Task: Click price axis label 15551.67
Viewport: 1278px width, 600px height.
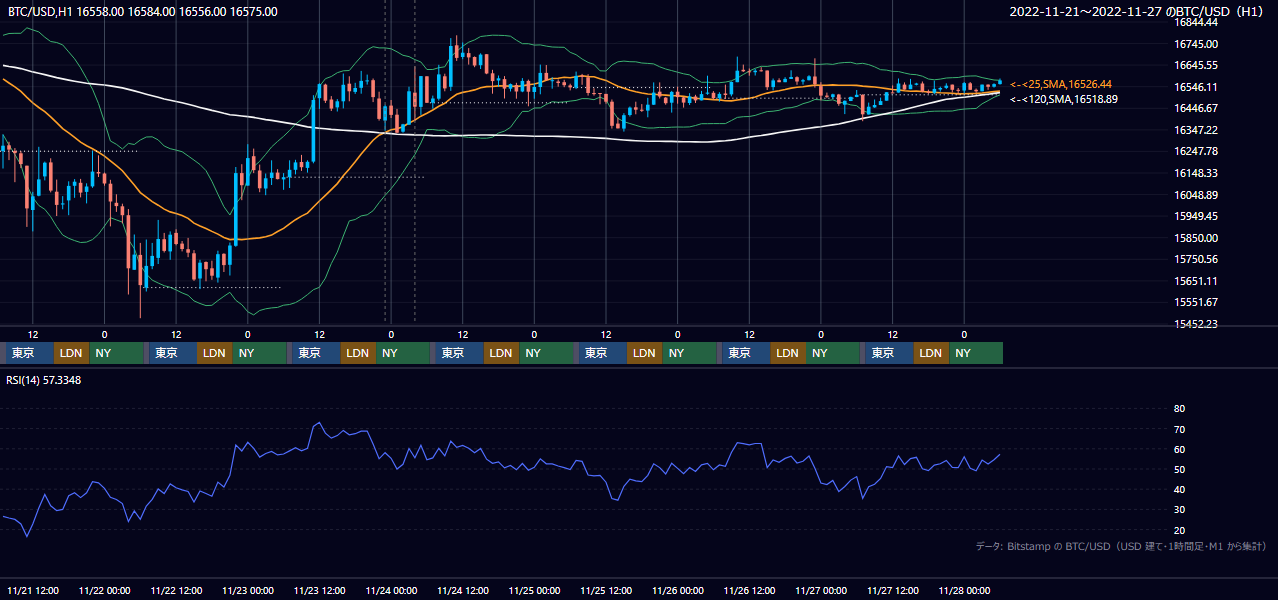Action: point(1196,302)
